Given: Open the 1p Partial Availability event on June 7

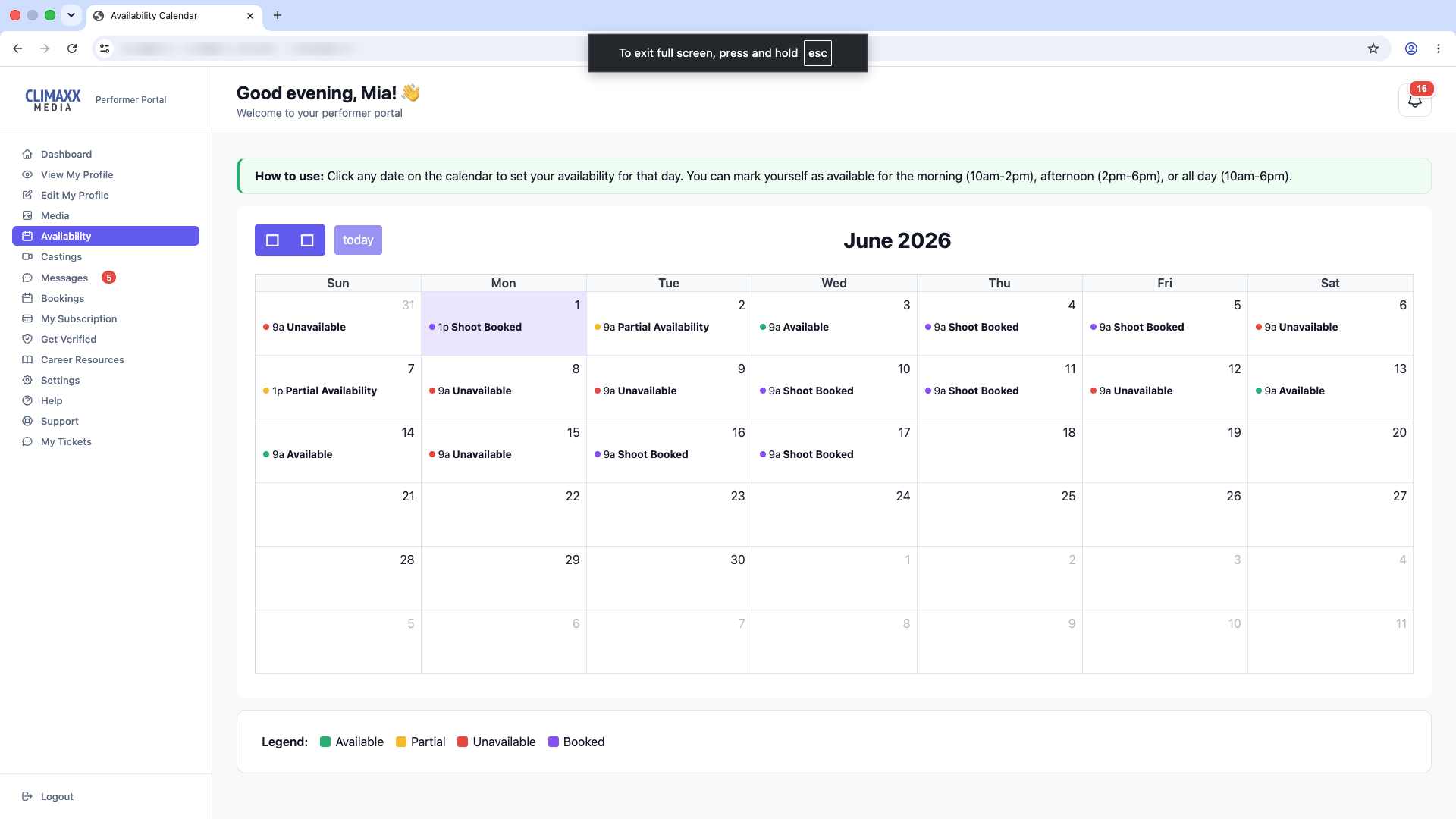Looking at the screenshot, I should [337, 391].
